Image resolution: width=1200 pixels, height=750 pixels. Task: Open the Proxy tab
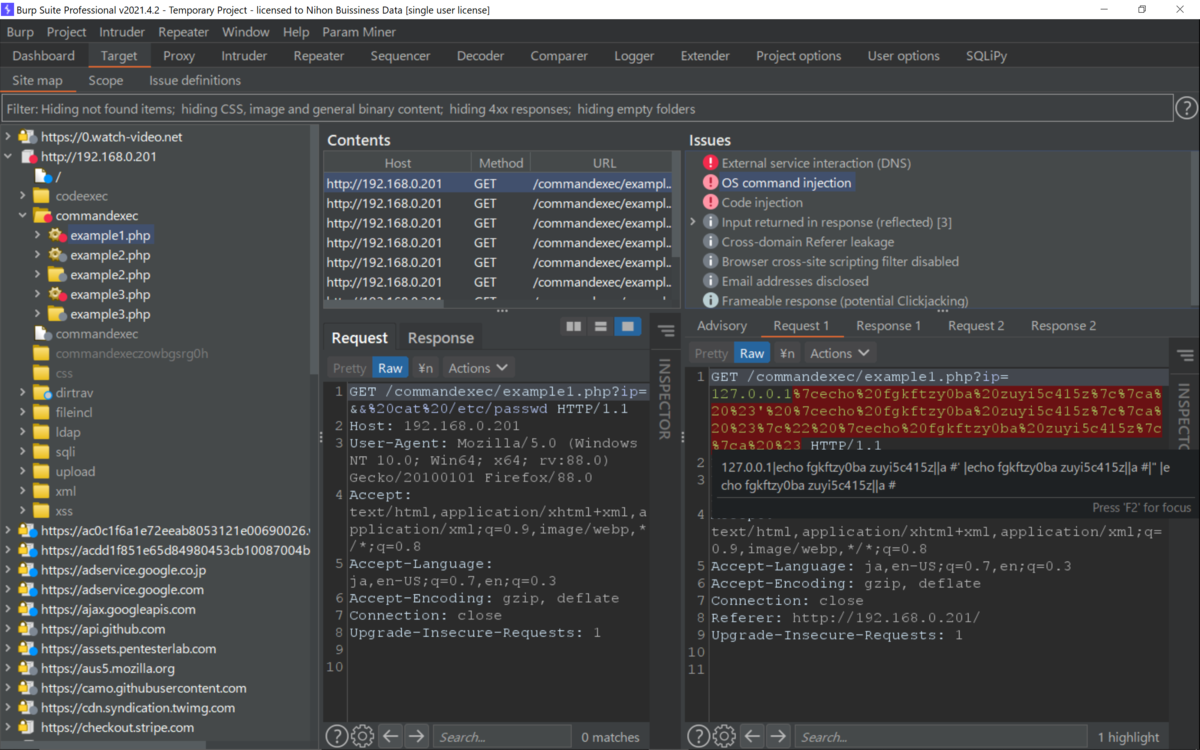point(179,56)
